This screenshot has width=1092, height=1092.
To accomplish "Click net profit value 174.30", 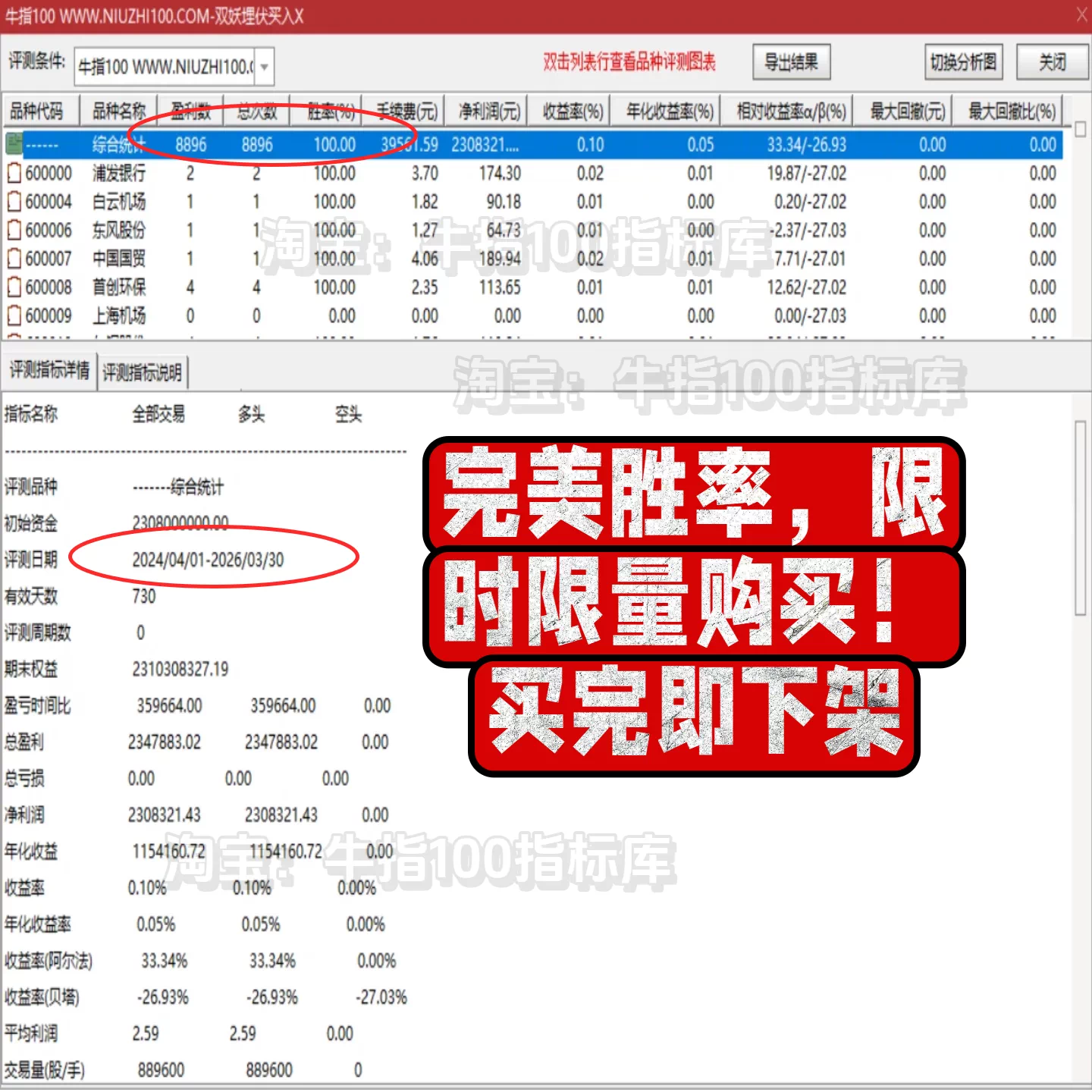I will click(x=500, y=174).
